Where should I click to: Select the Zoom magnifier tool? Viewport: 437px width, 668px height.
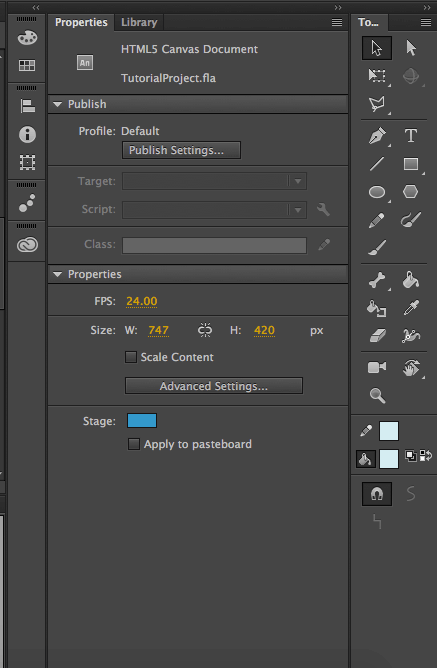(377, 395)
